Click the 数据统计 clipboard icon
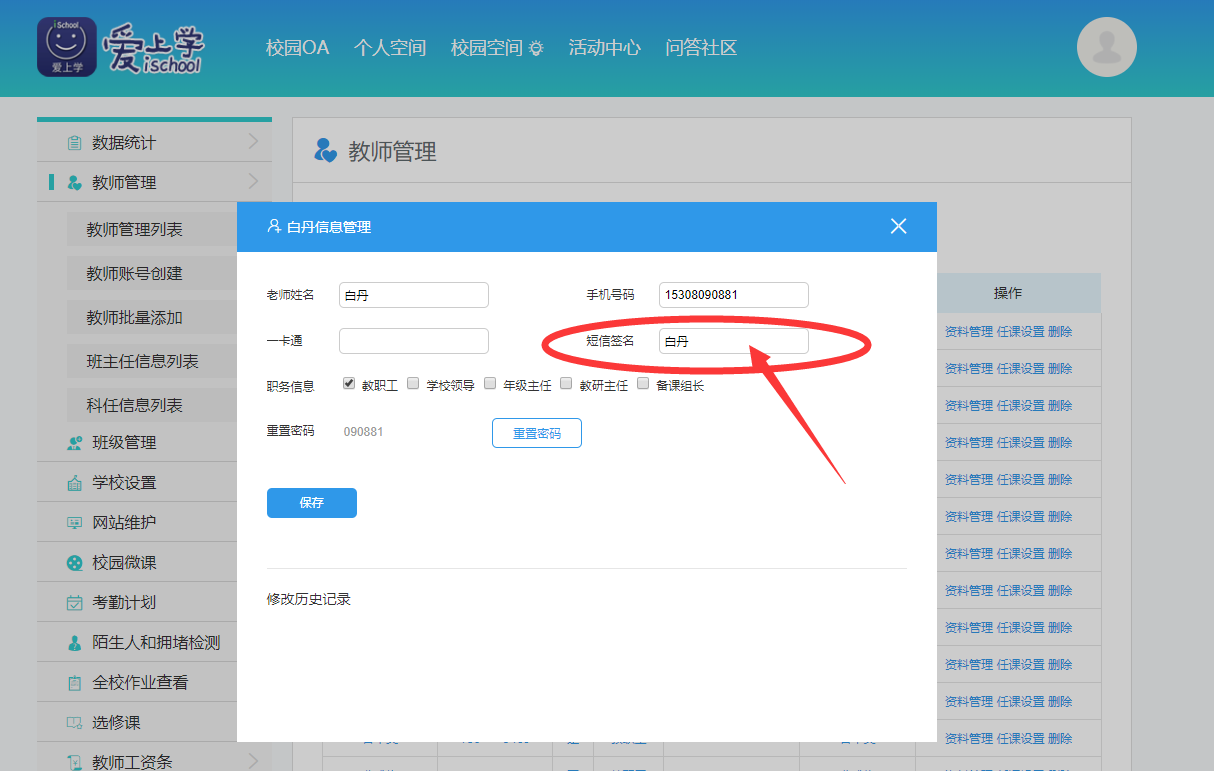Screen dimensions: 1214x771 click(74, 143)
